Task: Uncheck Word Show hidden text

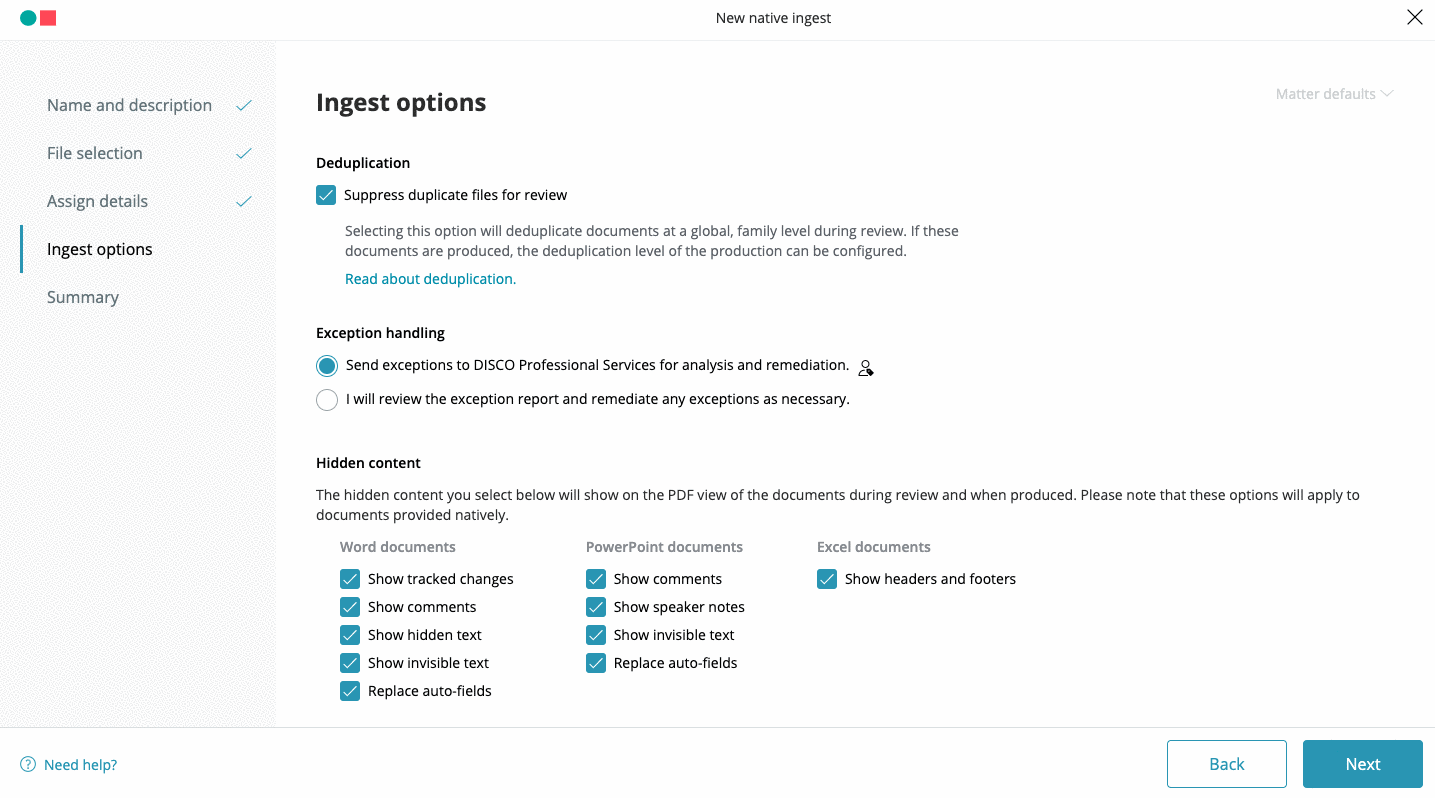Action: pos(350,635)
